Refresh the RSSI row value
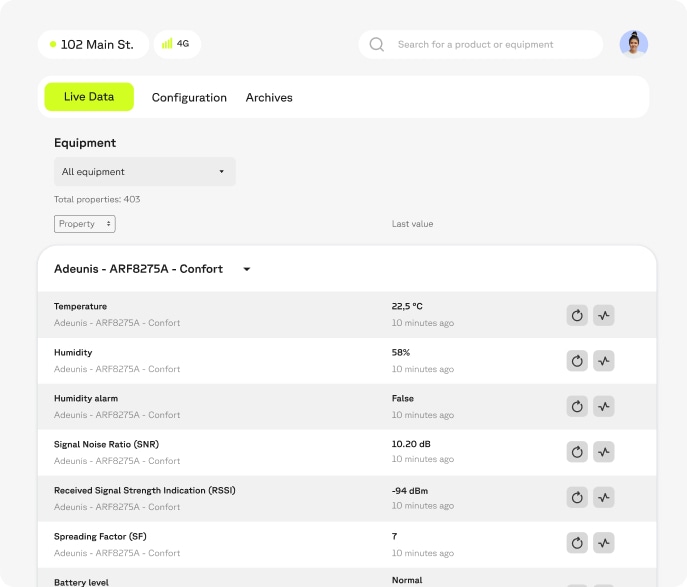Image resolution: width=687 pixels, height=587 pixels. coord(577,497)
